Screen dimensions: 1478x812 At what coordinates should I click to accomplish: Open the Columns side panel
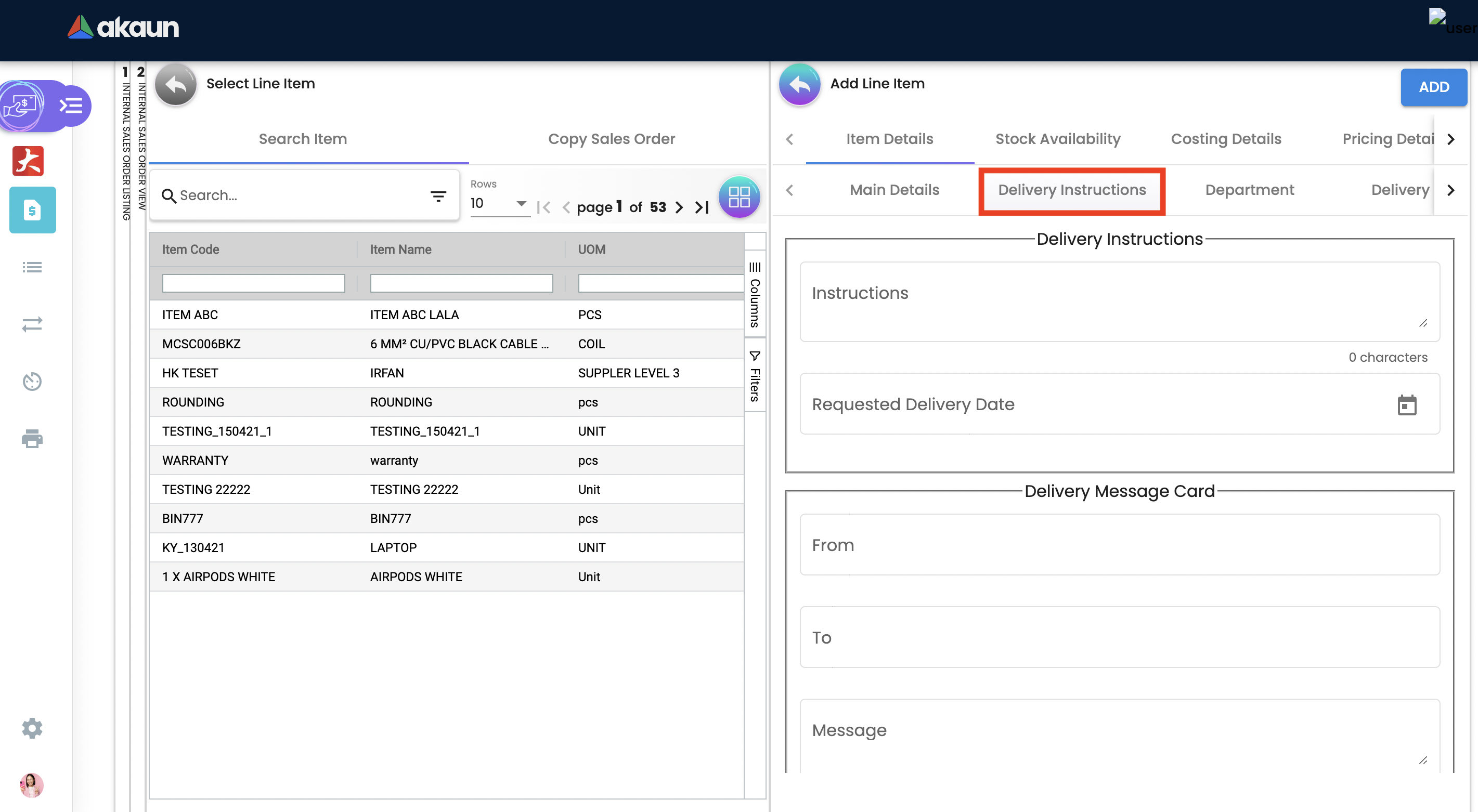coord(755,295)
